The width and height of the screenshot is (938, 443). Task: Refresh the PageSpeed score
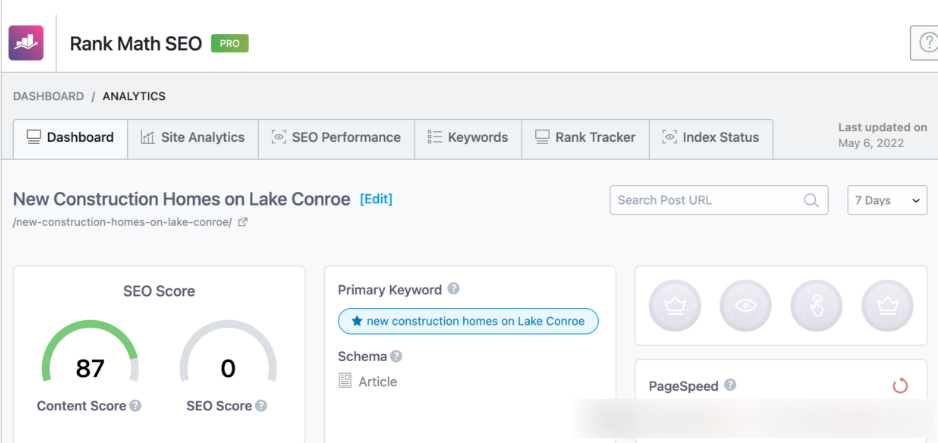[x=900, y=386]
